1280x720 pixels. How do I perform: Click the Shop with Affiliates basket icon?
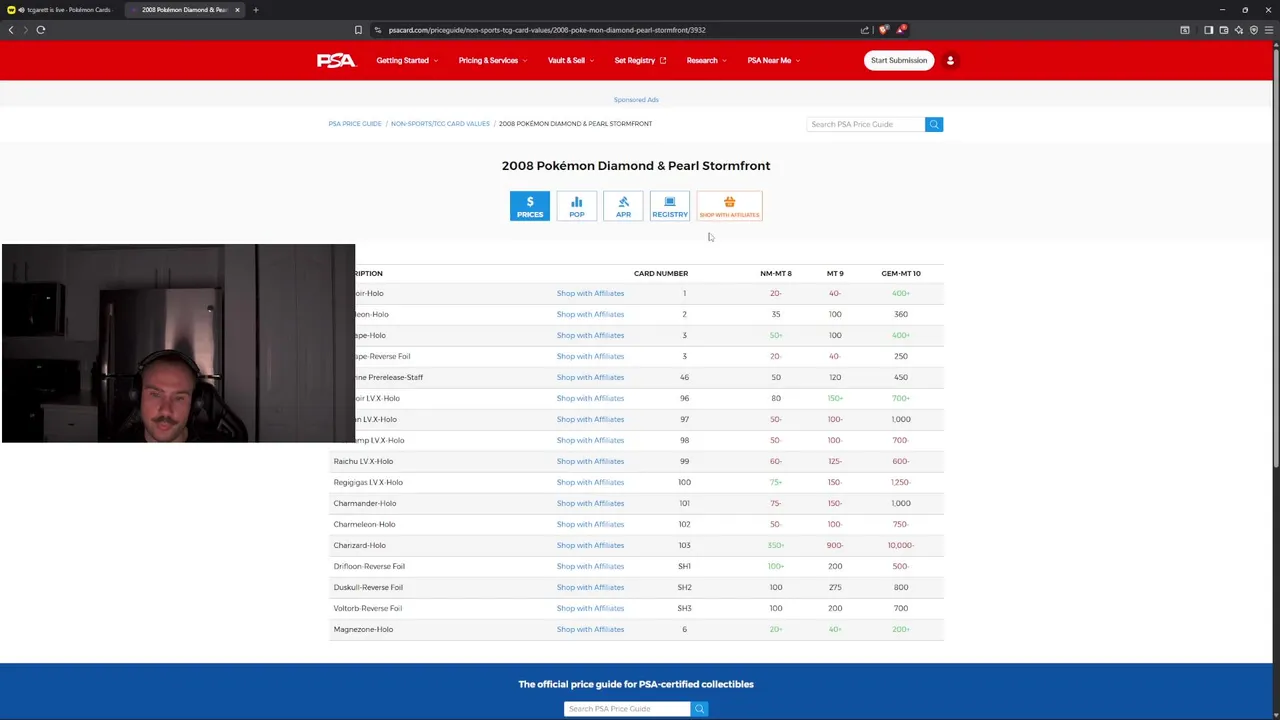click(729, 206)
